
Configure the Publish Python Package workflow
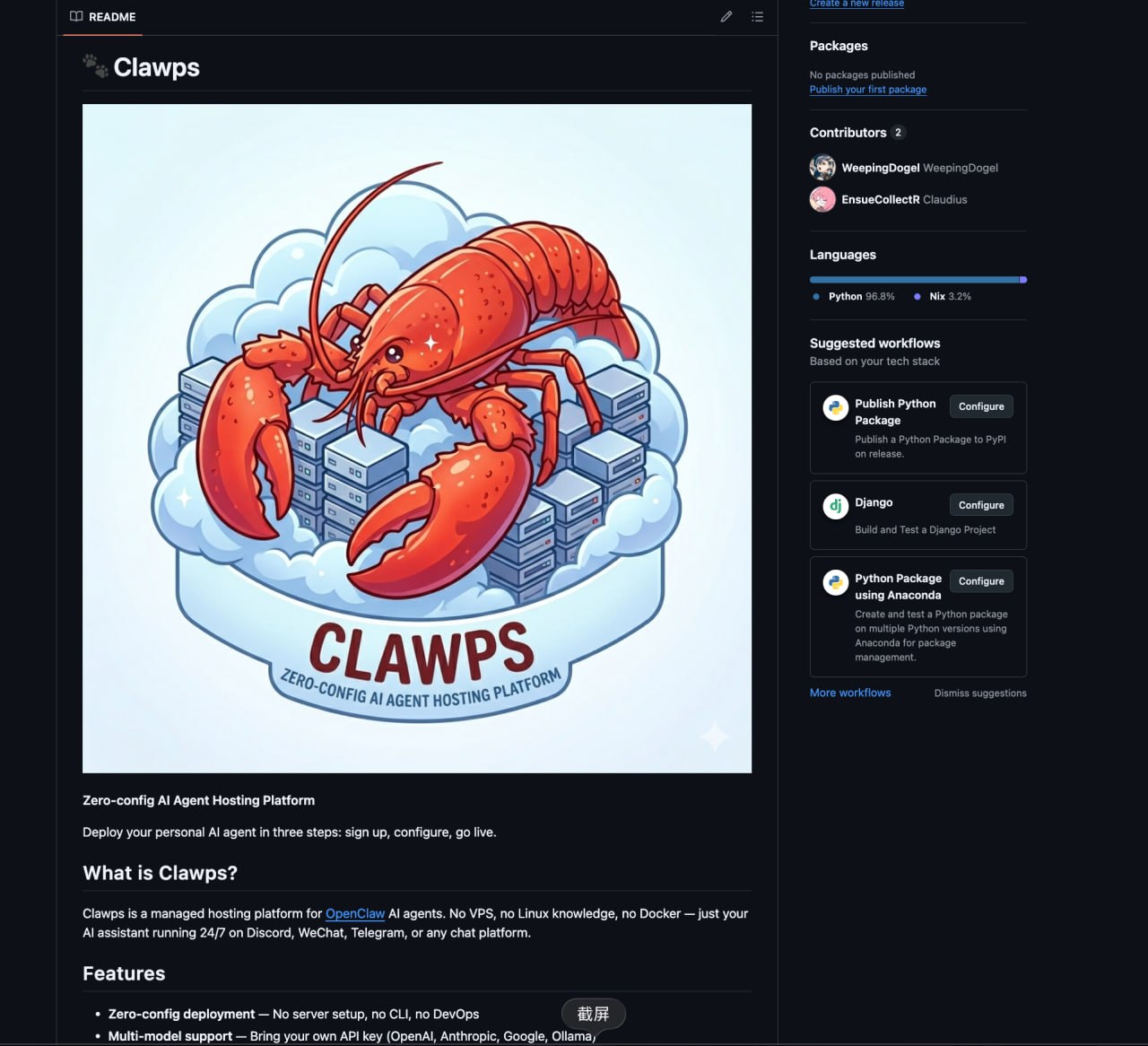point(981,406)
